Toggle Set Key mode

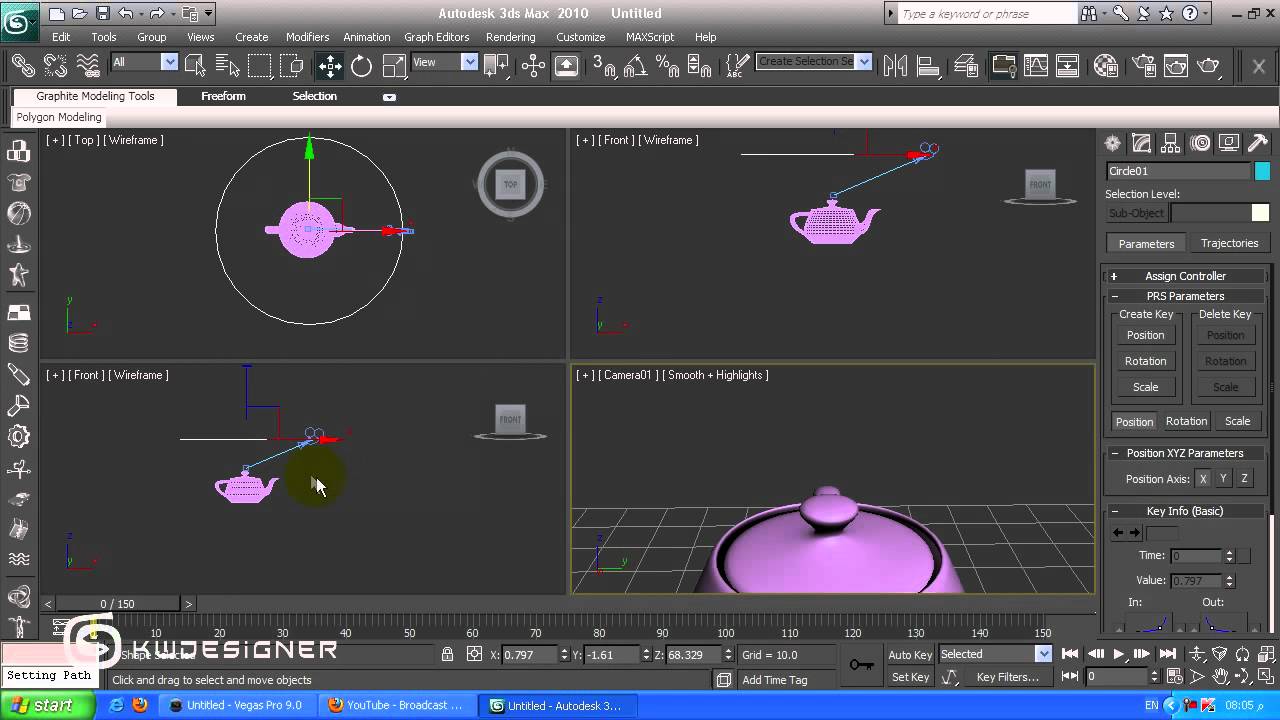(910, 677)
